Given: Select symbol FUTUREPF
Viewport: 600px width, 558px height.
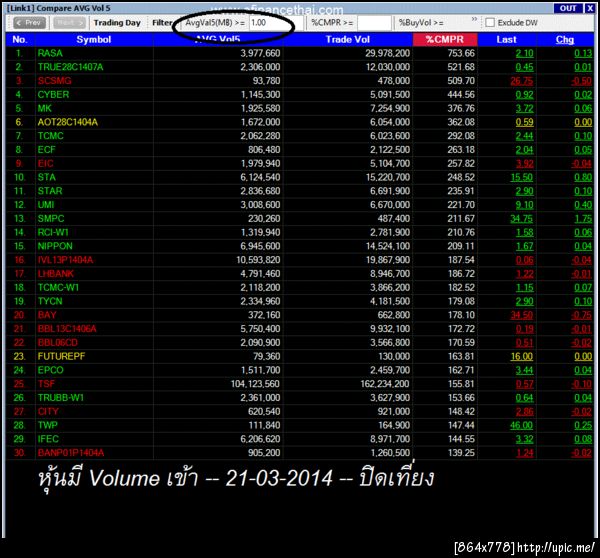Looking at the screenshot, I should [x=61, y=356].
